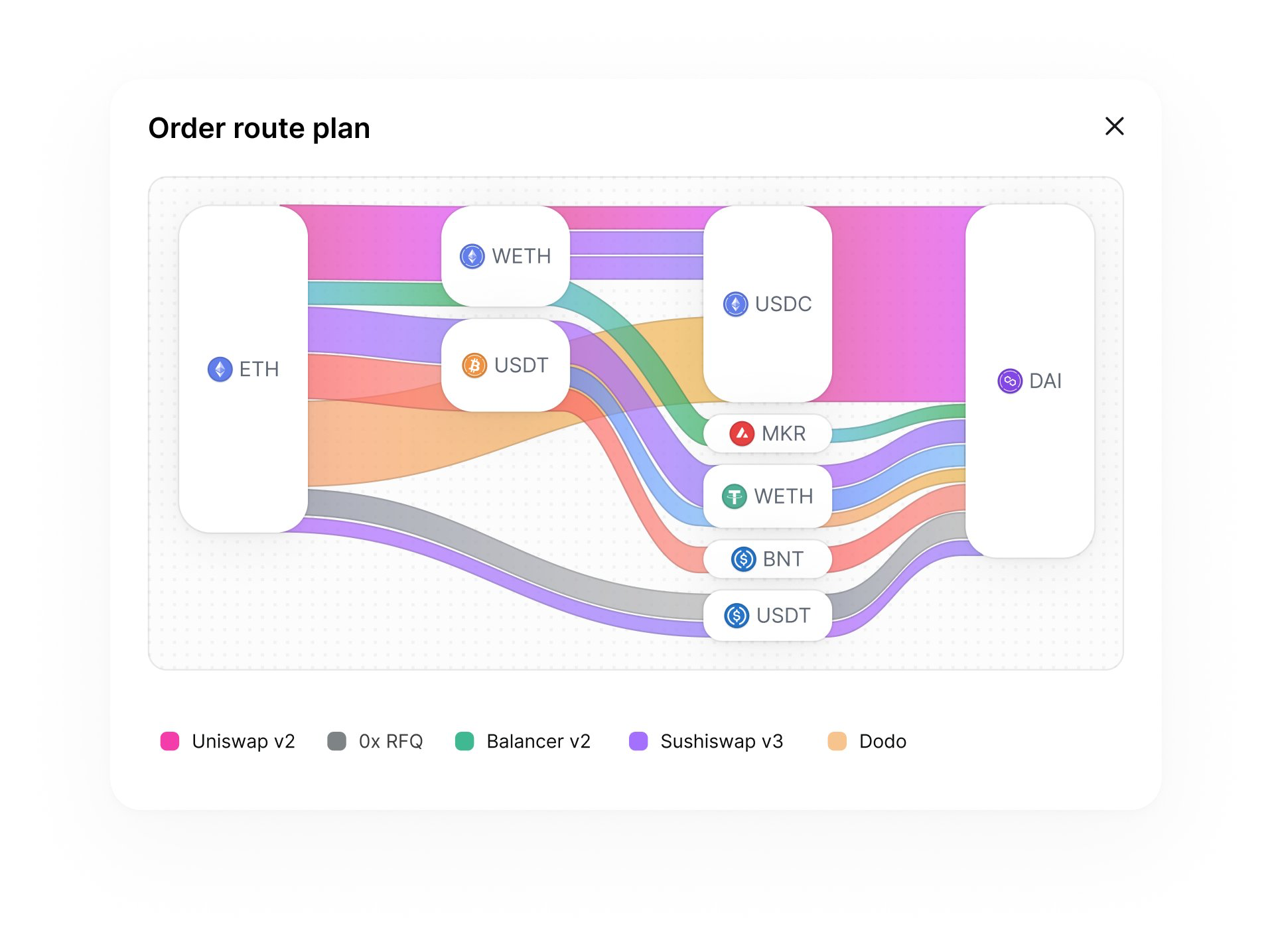Viewport: 1272px width, 952px height.
Task: Click the ETH token icon
Action: click(x=220, y=369)
